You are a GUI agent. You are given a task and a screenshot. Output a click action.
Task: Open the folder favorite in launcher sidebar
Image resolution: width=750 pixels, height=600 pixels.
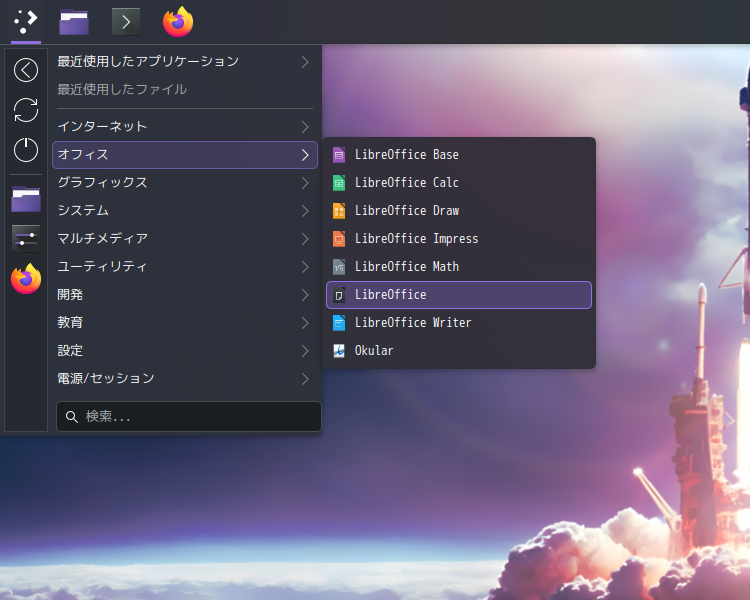26,199
